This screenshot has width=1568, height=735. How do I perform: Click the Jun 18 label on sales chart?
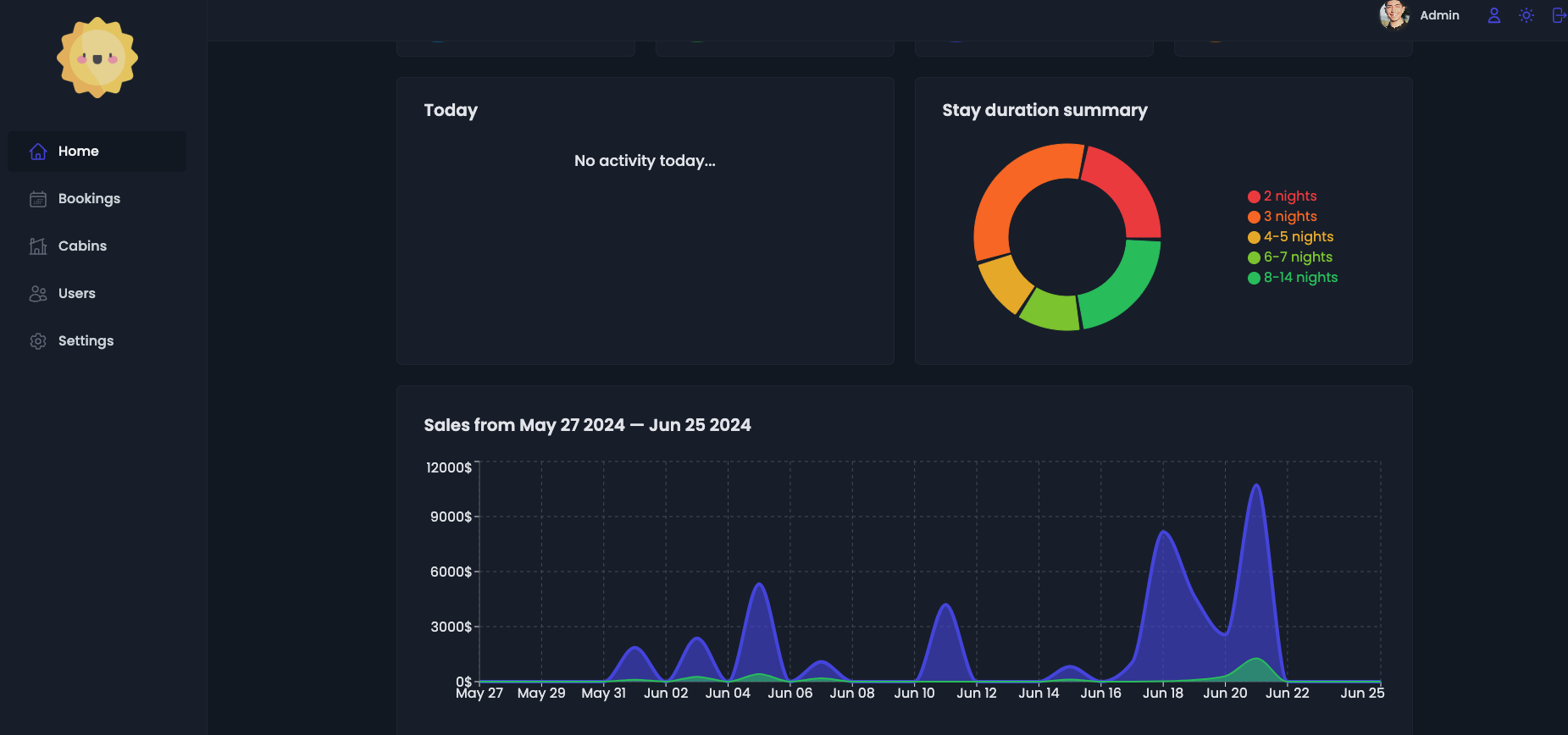click(x=1162, y=694)
